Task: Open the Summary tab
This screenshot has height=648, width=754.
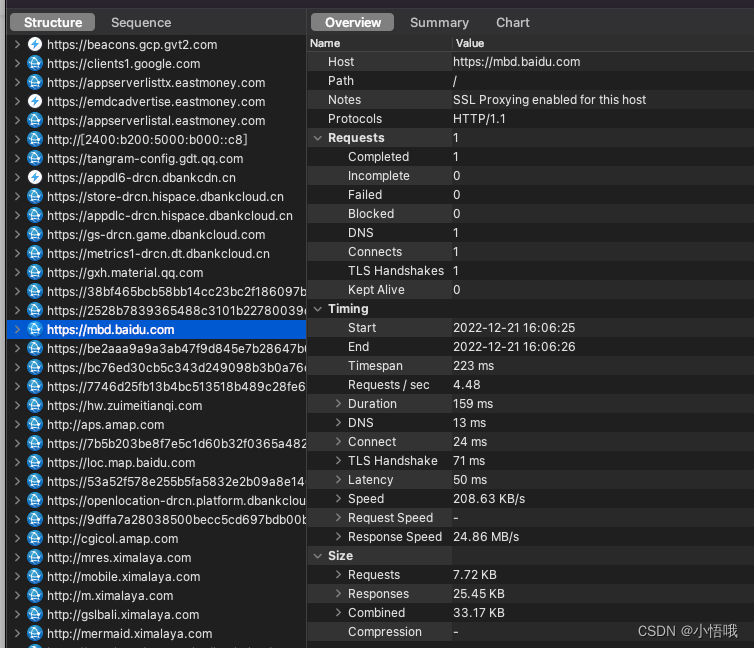Action: tap(439, 23)
